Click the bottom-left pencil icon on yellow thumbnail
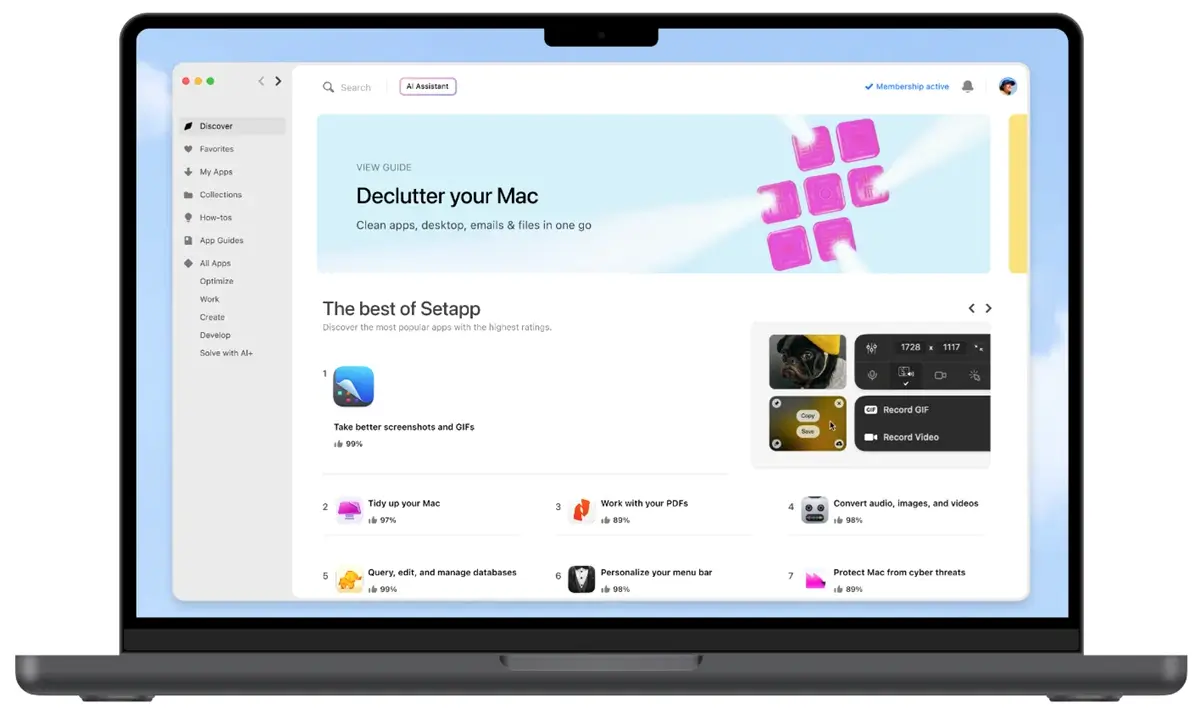 coord(776,443)
